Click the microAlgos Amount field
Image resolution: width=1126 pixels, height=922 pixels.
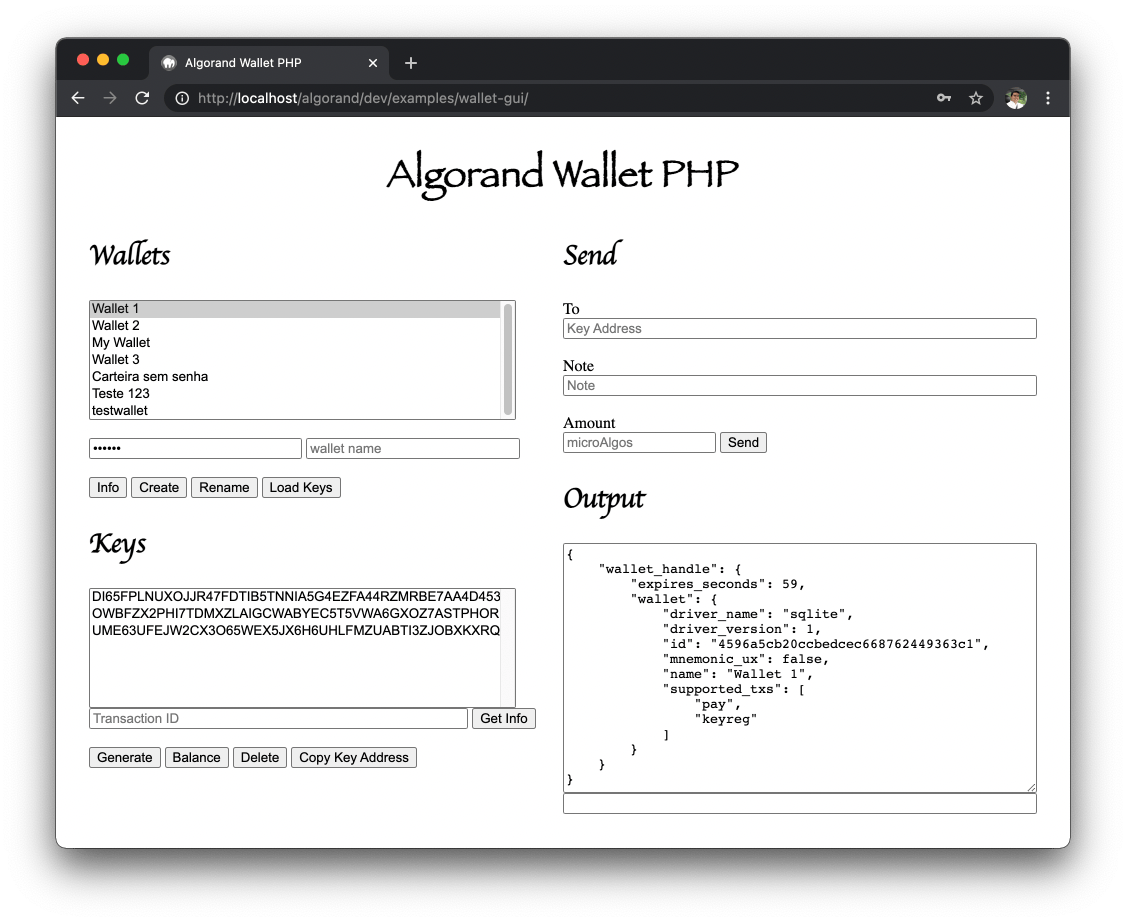point(639,442)
